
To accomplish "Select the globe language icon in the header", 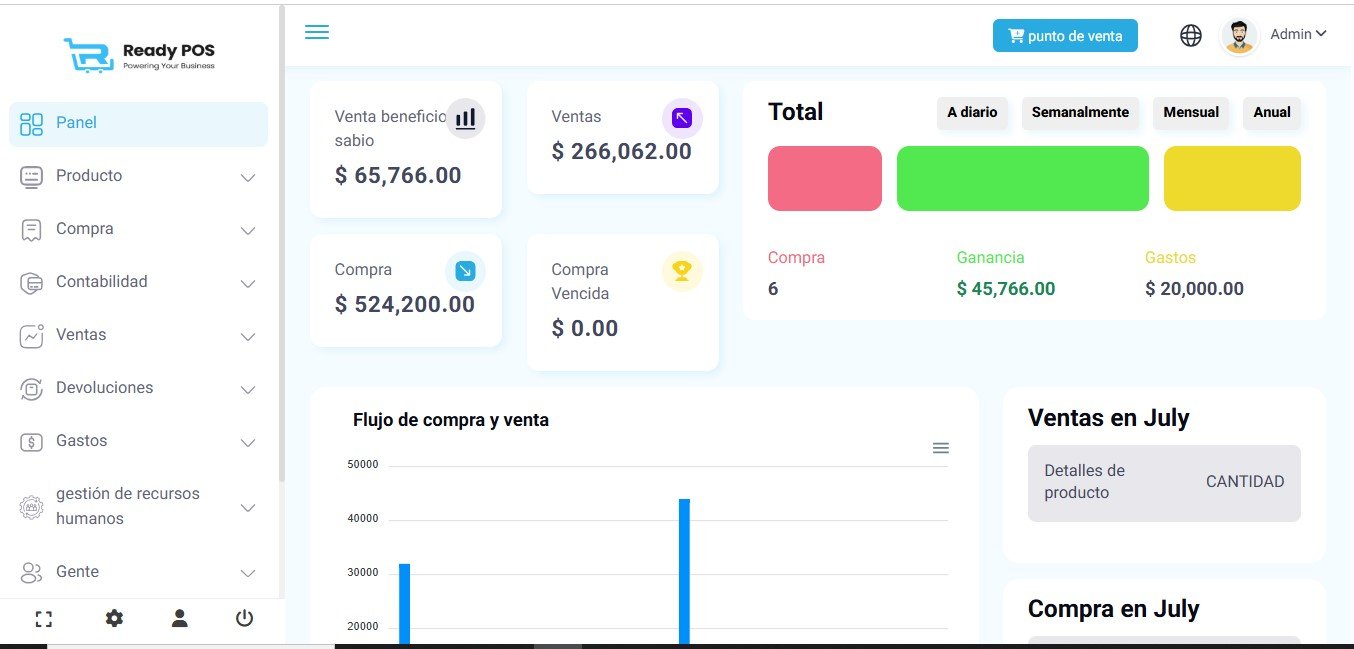I will [1190, 34].
